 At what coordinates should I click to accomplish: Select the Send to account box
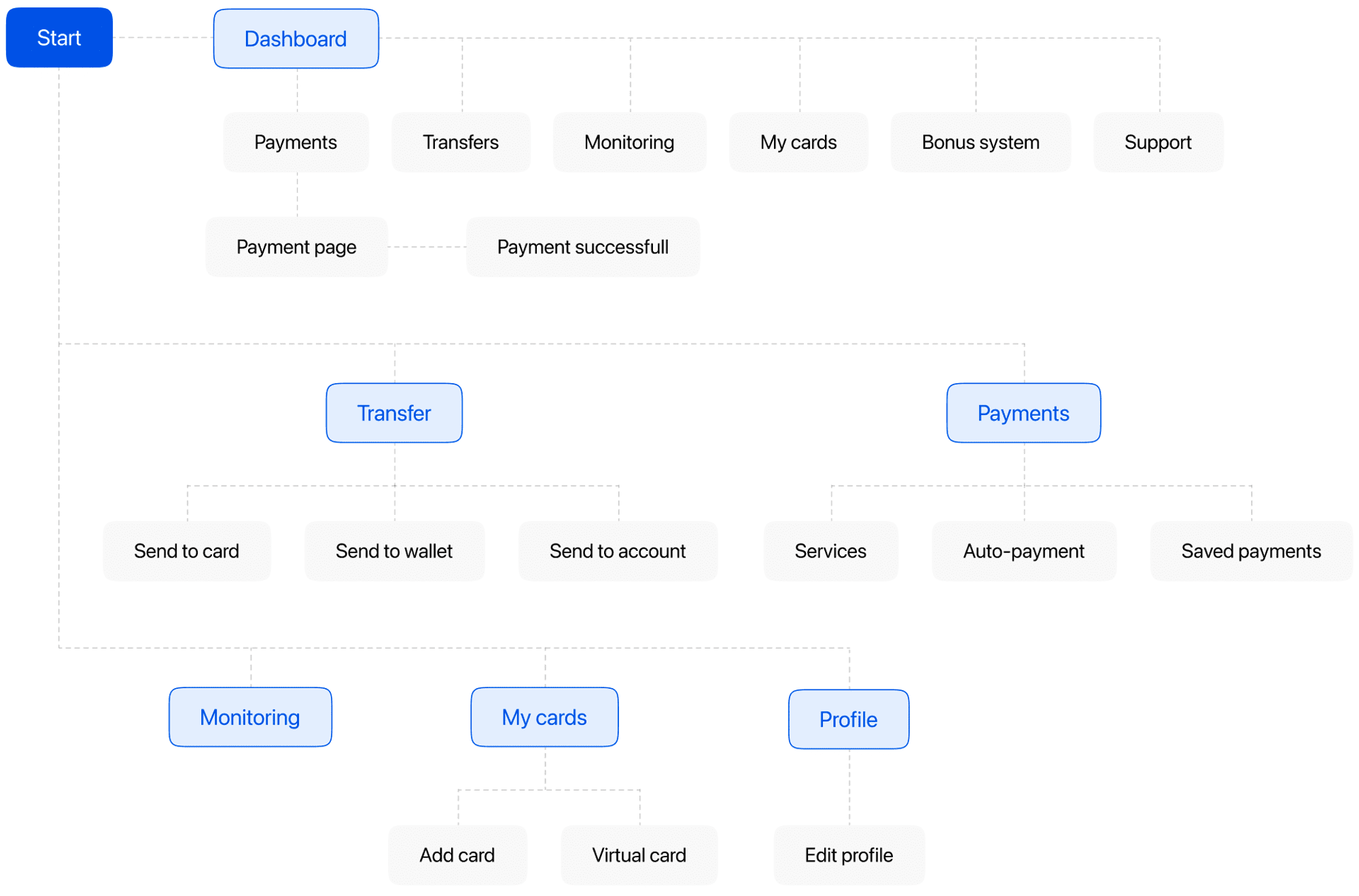pyautogui.click(x=618, y=551)
